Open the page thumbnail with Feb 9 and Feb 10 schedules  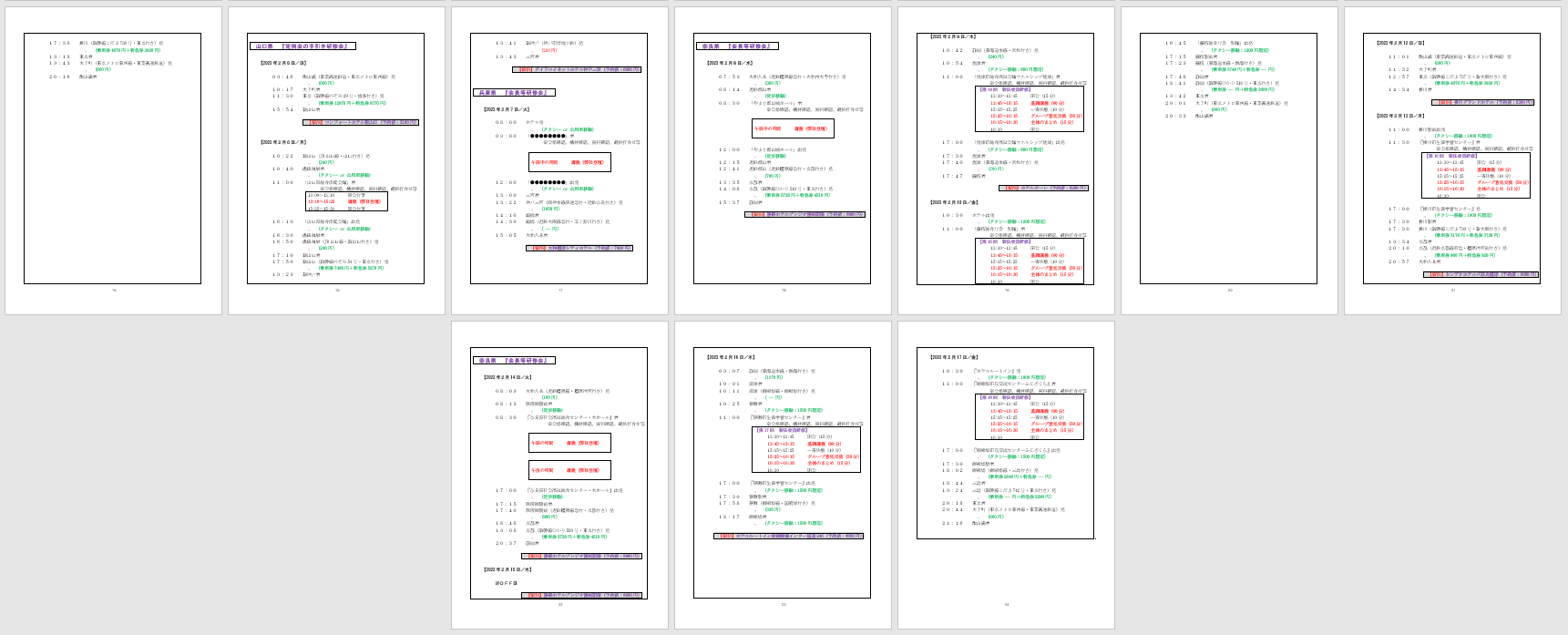[x=1006, y=161]
